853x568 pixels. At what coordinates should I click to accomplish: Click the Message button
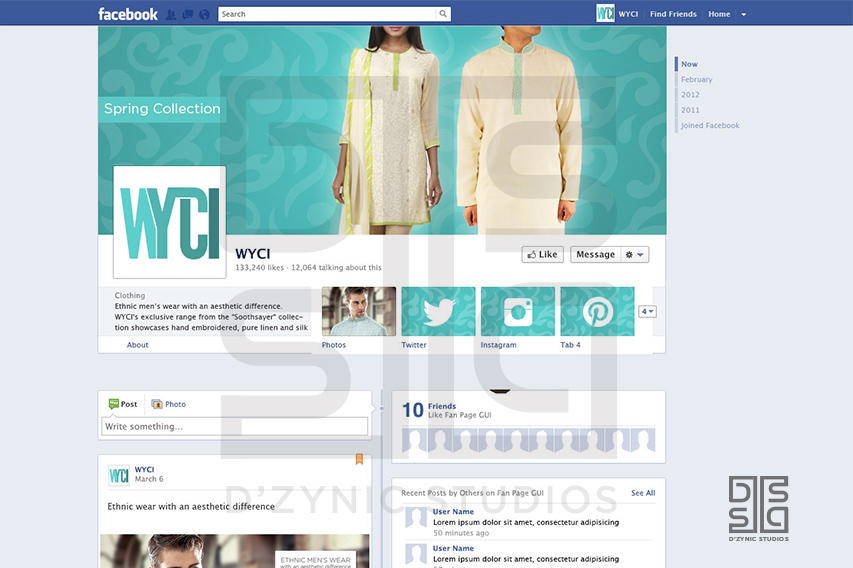[595, 255]
